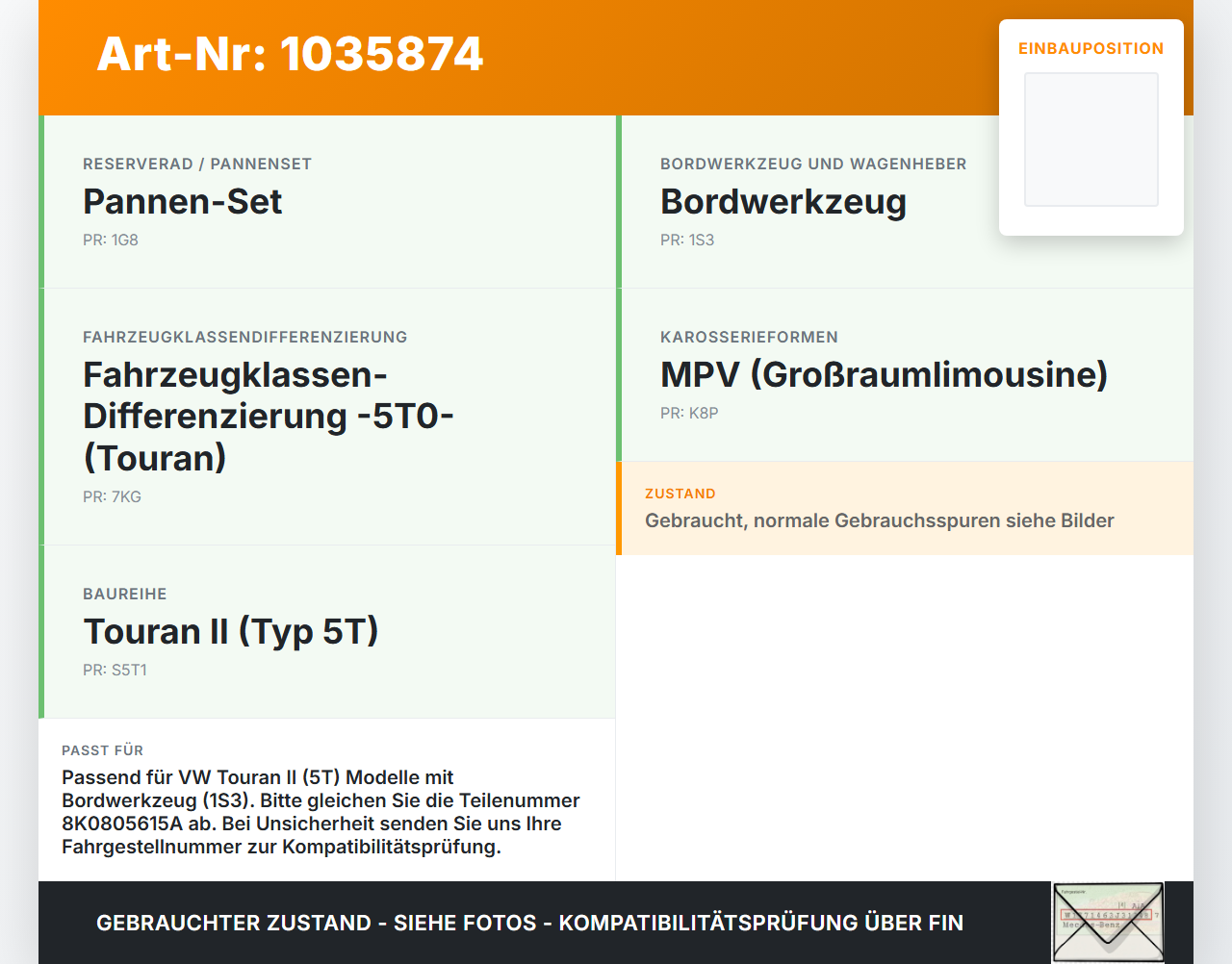Click the PASST FÜR section label
The width and height of the screenshot is (1232, 964).
click(102, 750)
